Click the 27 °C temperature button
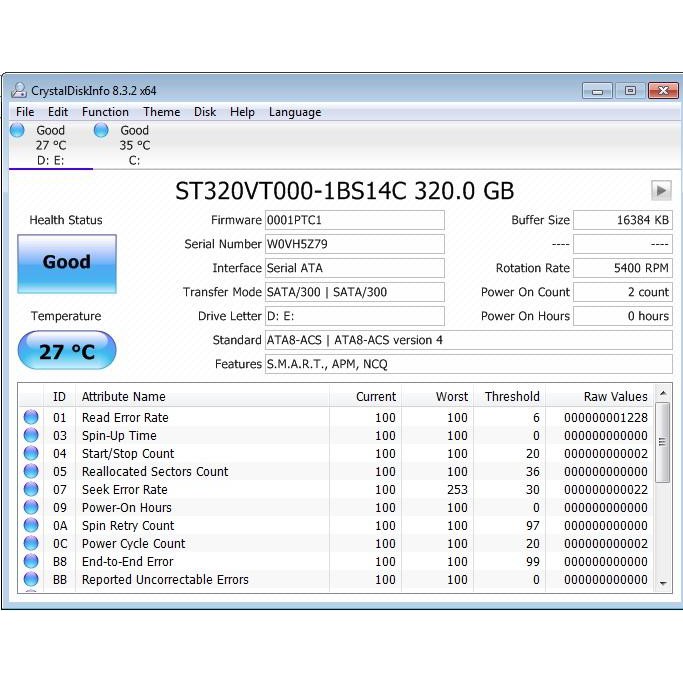The width and height of the screenshot is (683, 683). [x=67, y=352]
